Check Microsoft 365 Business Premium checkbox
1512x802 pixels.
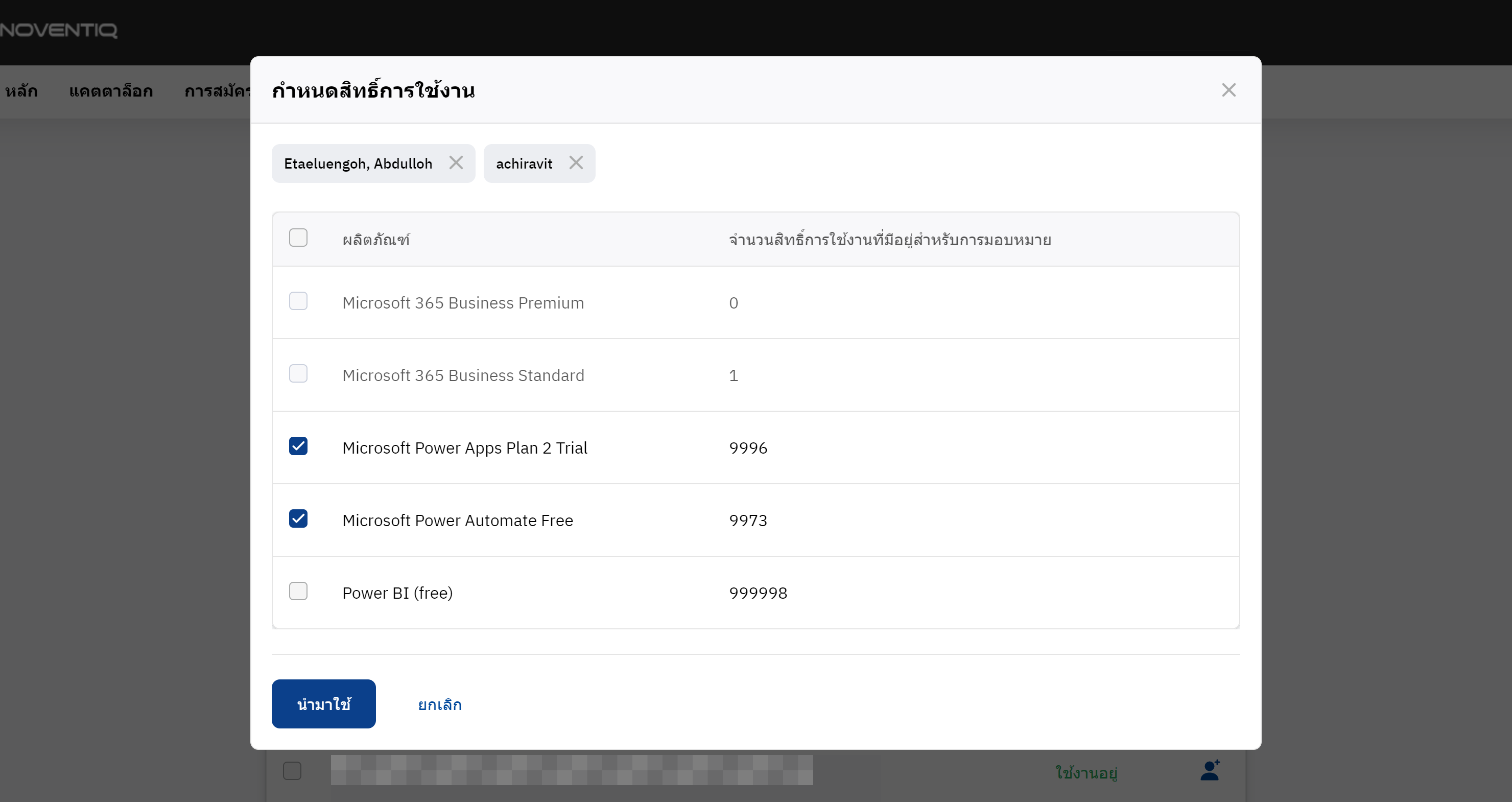click(298, 301)
